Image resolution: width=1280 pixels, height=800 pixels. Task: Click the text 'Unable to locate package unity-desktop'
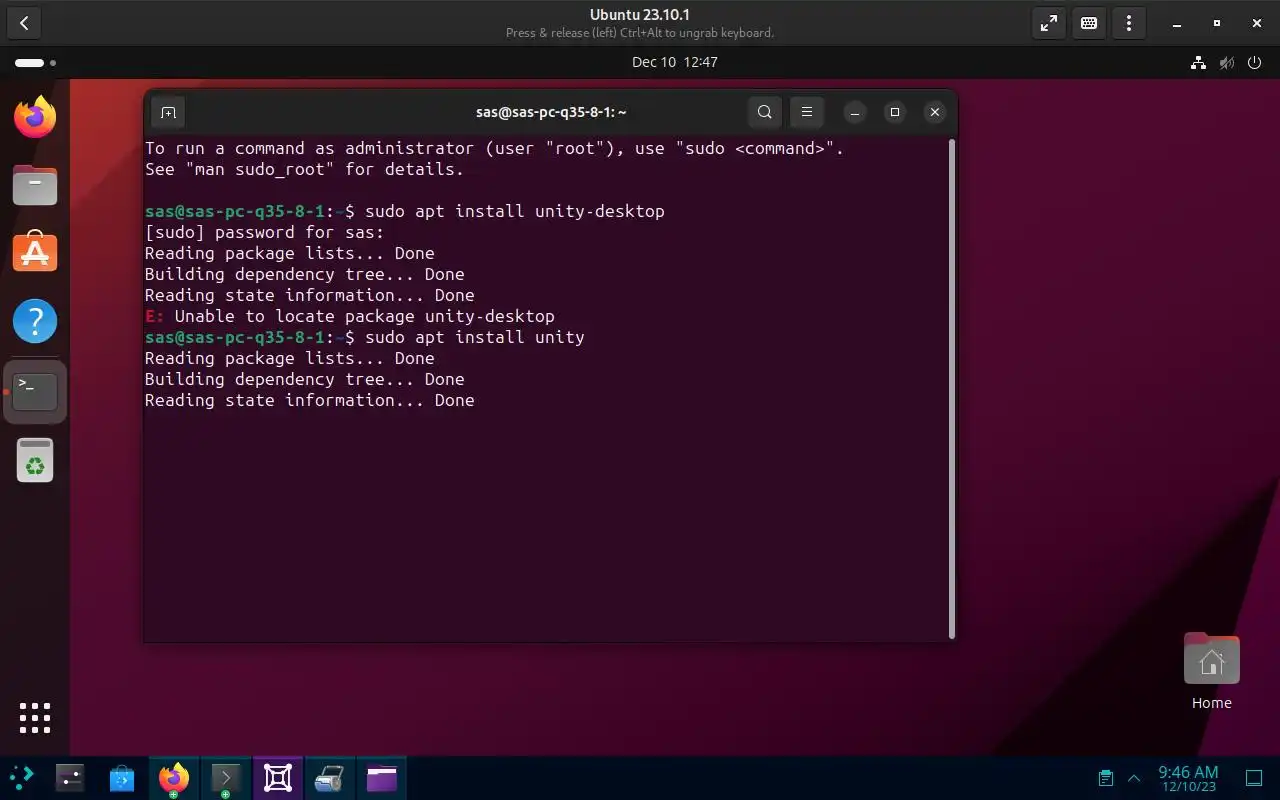365,316
